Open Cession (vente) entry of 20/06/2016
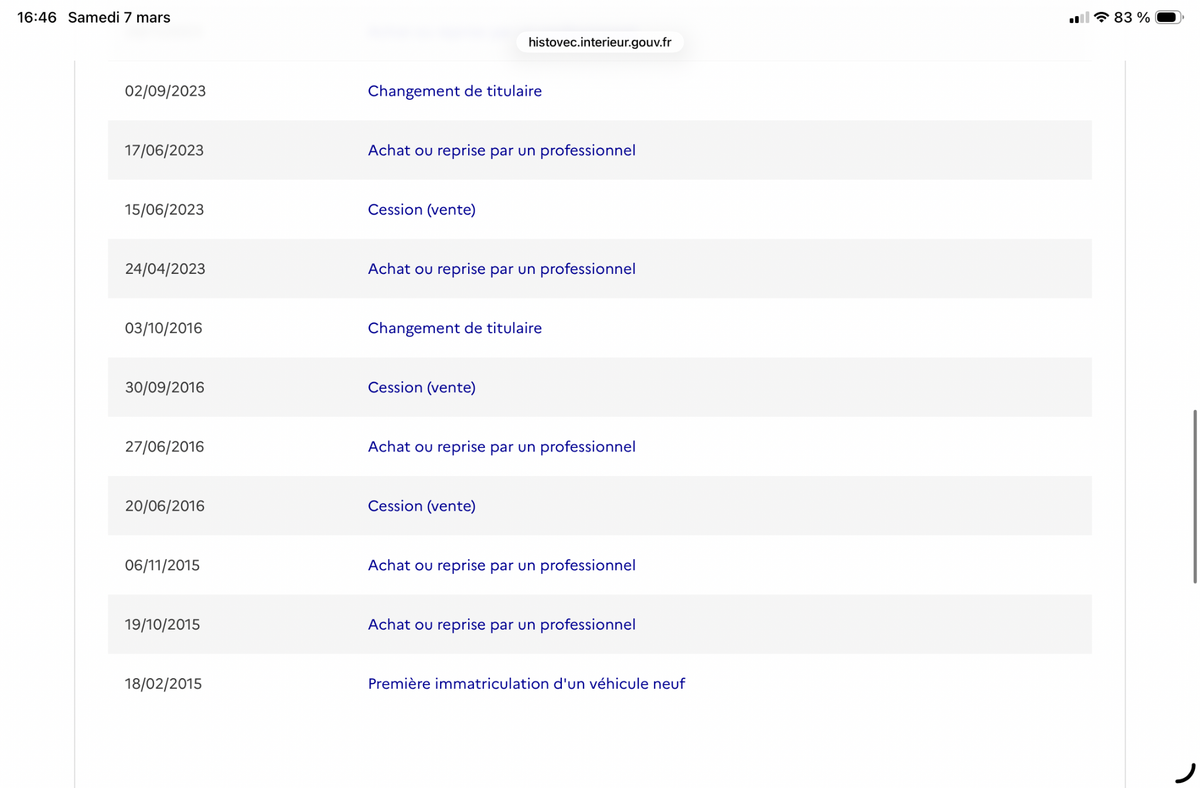 422,506
